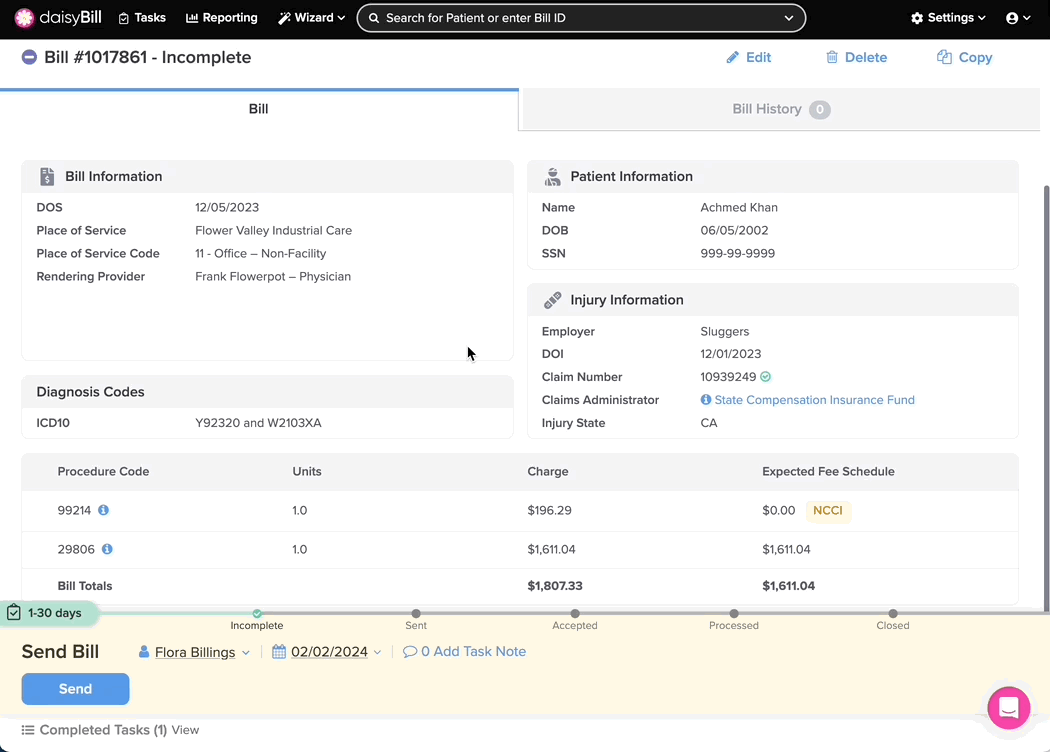
Task: Click the pencil Edit icon
Action: coord(733,58)
